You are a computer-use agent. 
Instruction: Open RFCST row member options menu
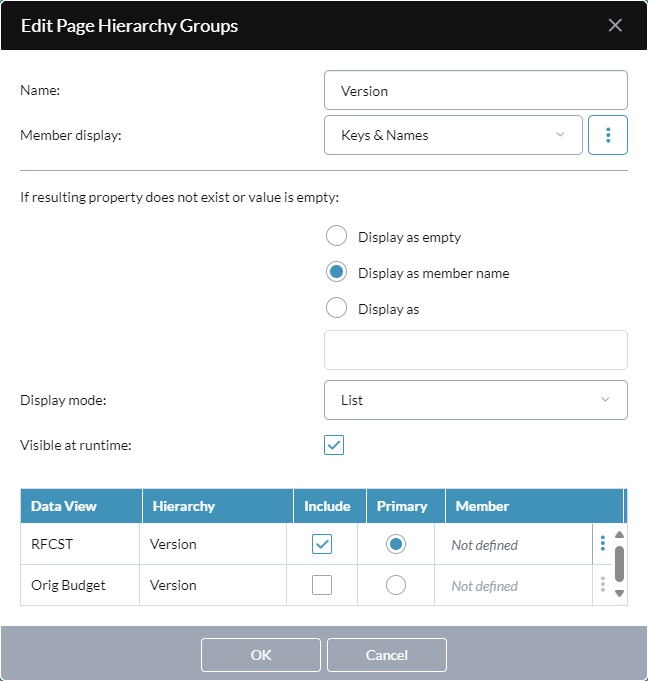pyautogui.click(x=602, y=543)
